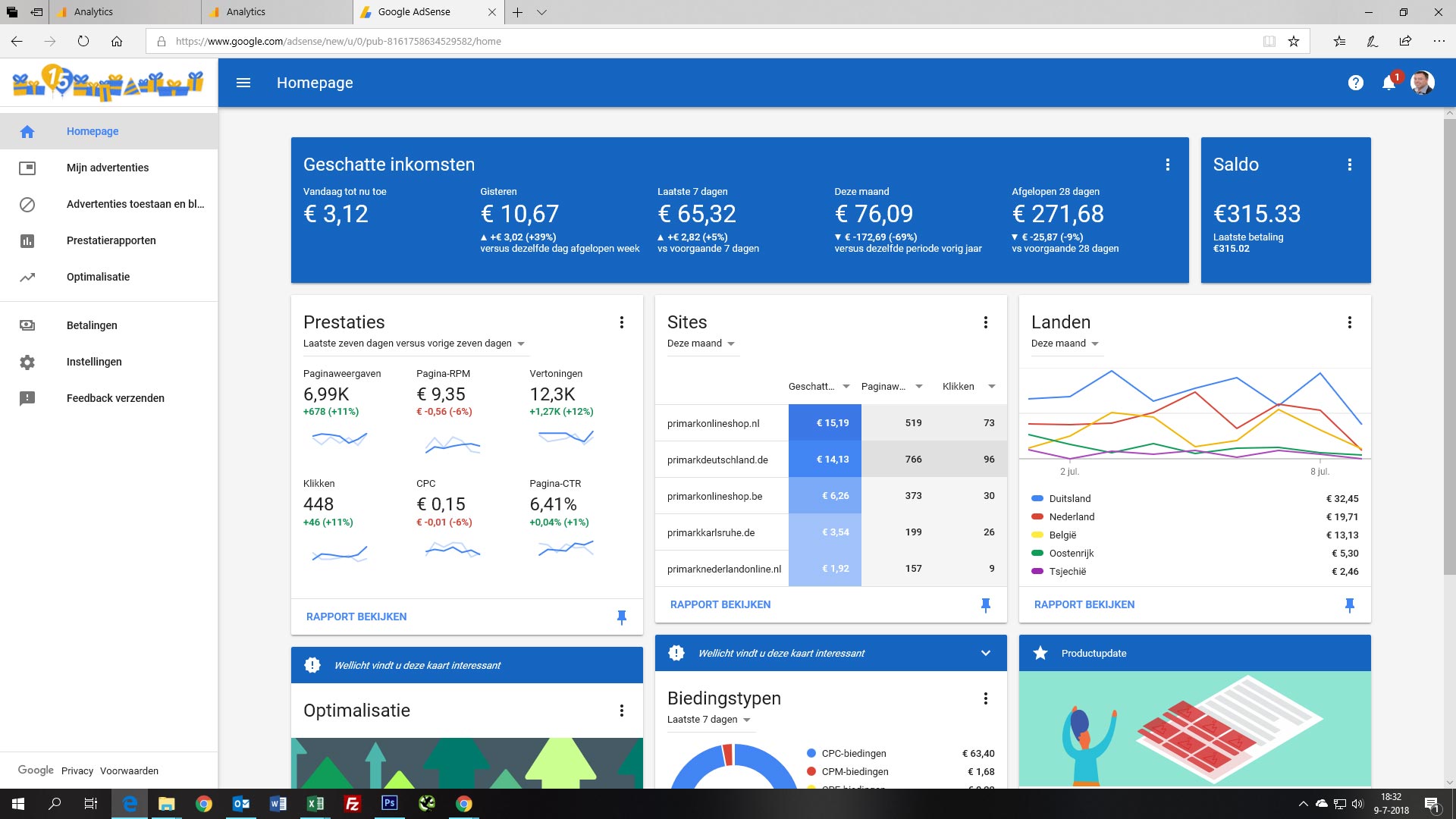Image resolution: width=1456 pixels, height=819 pixels.
Task: Open FileZilla from the taskbar
Action: 353,804
